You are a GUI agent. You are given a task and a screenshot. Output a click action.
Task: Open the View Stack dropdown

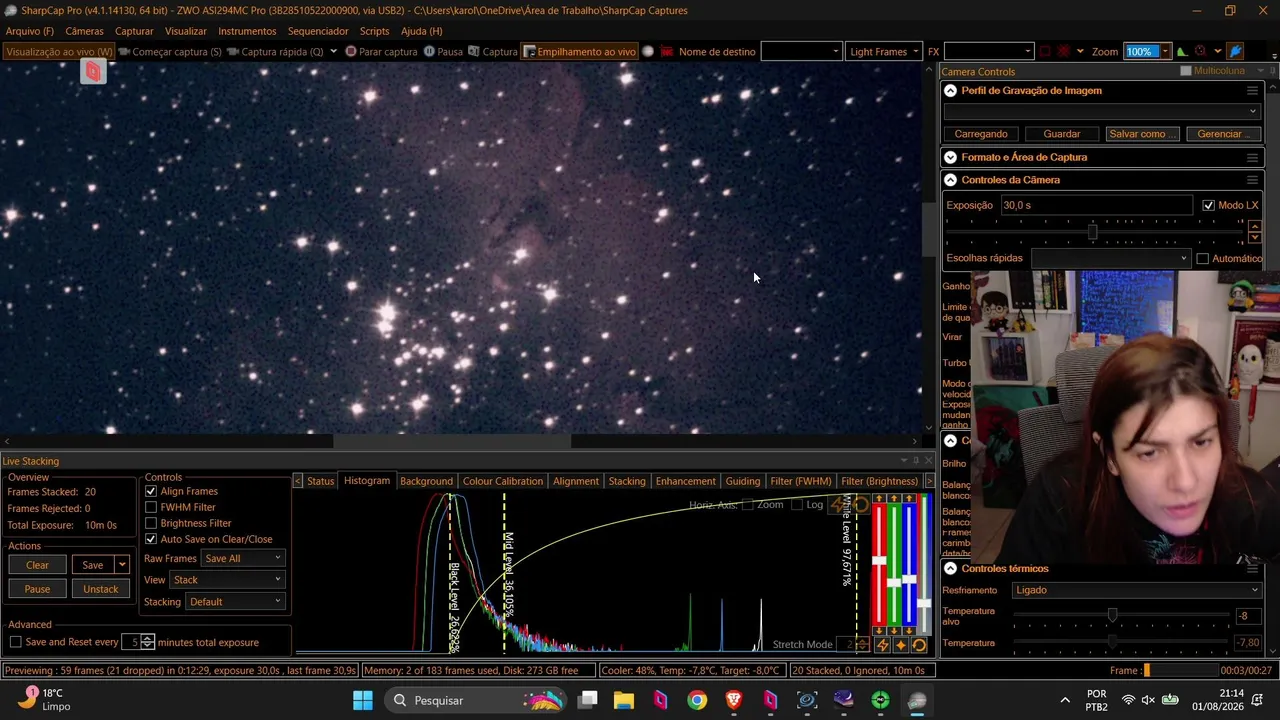coord(227,580)
